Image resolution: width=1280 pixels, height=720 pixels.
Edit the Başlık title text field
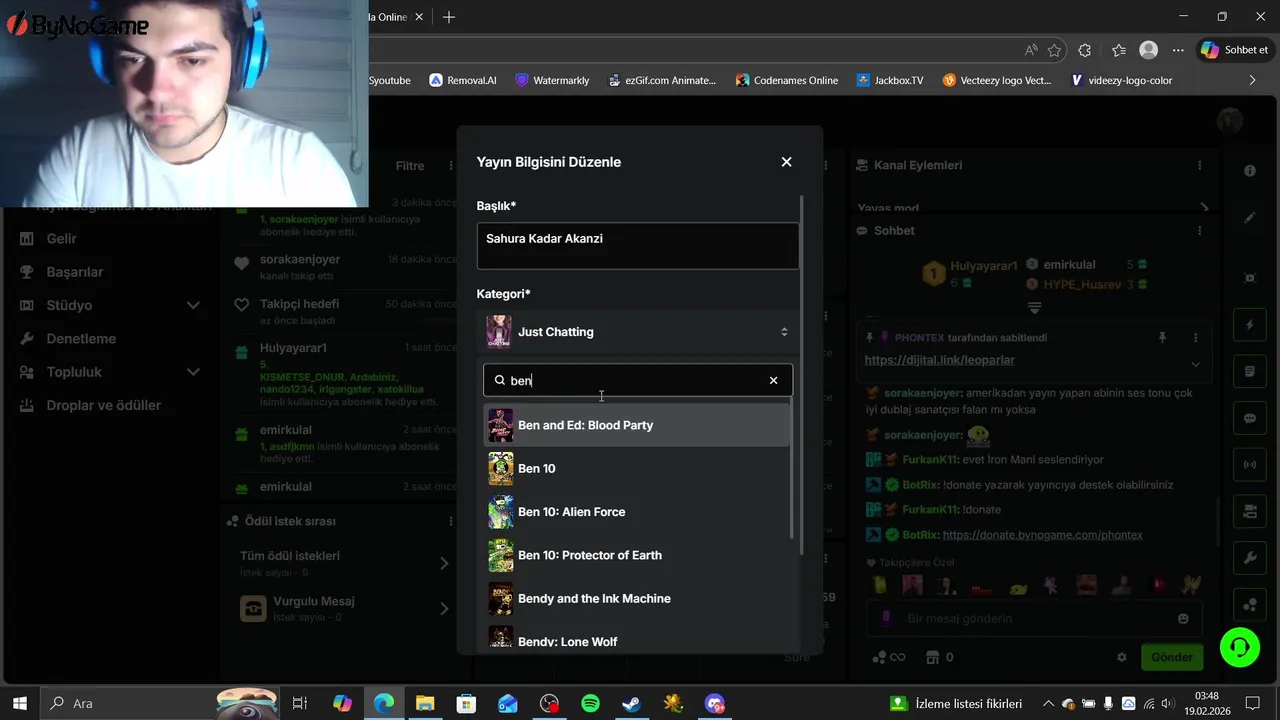(x=638, y=246)
